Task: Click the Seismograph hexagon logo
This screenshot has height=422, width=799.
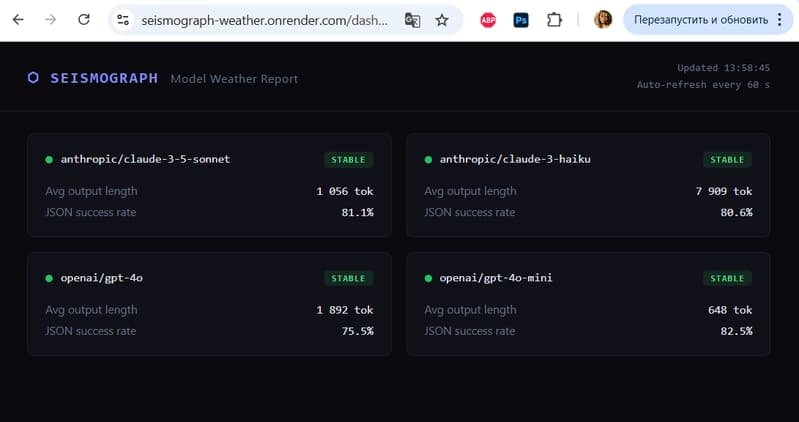Action: [x=33, y=78]
